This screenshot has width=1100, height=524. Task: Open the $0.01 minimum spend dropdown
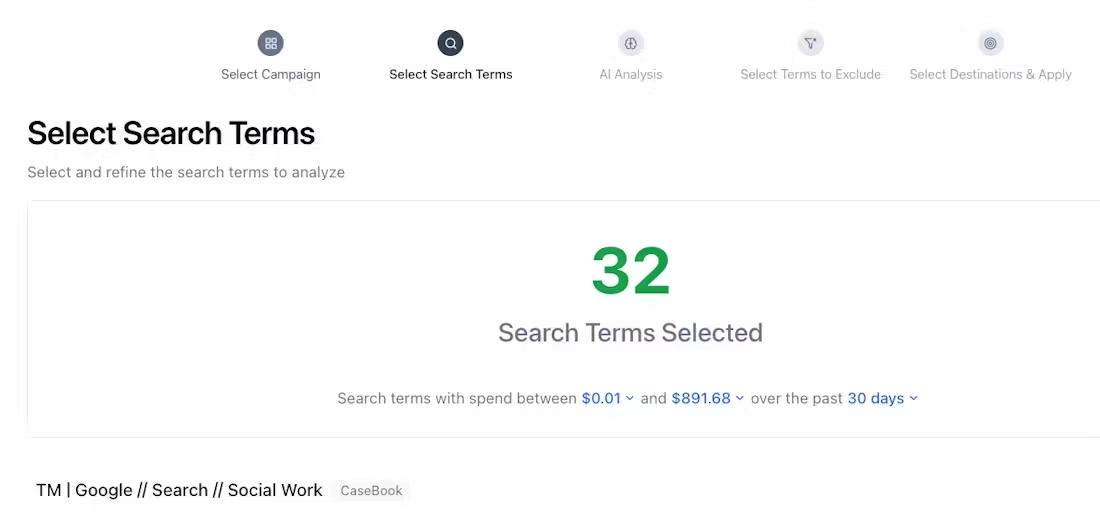pyautogui.click(x=608, y=398)
